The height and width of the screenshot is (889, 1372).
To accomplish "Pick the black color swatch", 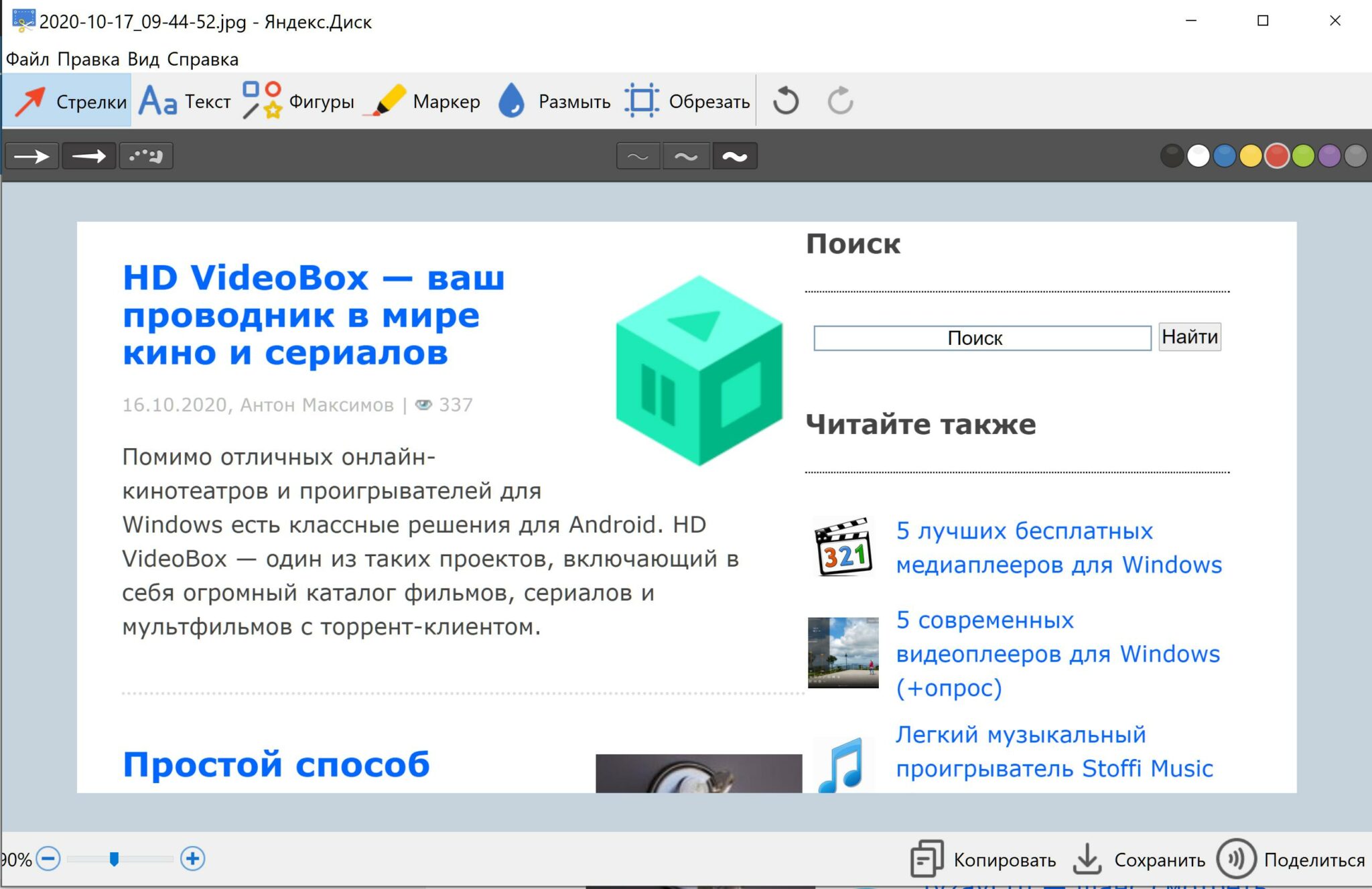I will pyautogui.click(x=1172, y=156).
